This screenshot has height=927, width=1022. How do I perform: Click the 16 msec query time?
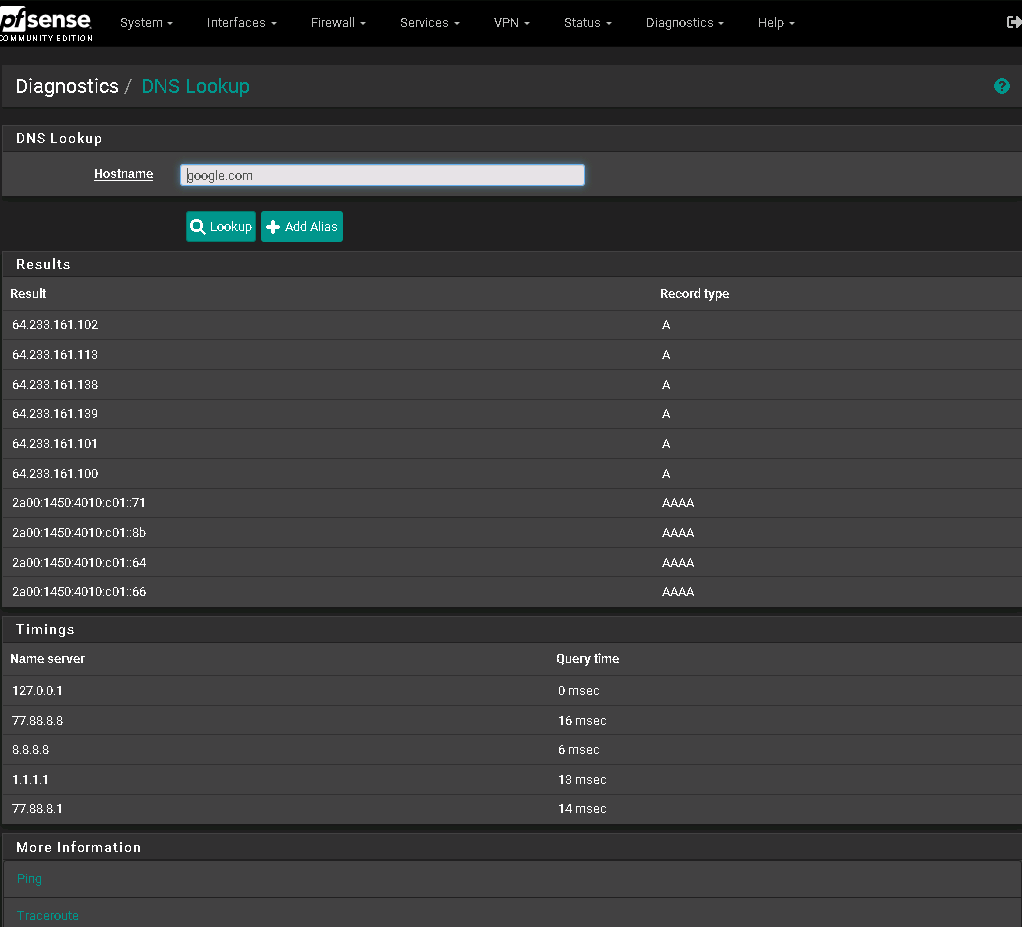(582, 720)
